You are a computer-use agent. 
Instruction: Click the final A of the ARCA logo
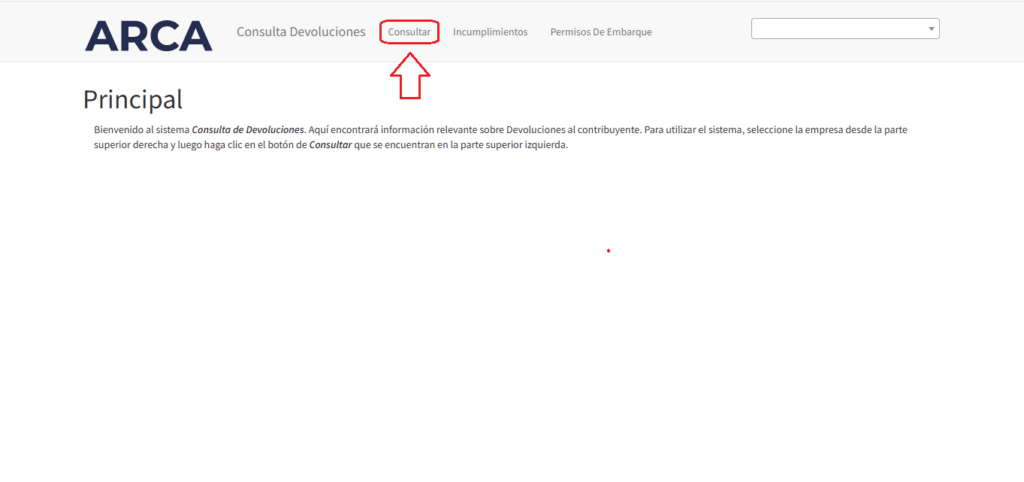(196, 35)
